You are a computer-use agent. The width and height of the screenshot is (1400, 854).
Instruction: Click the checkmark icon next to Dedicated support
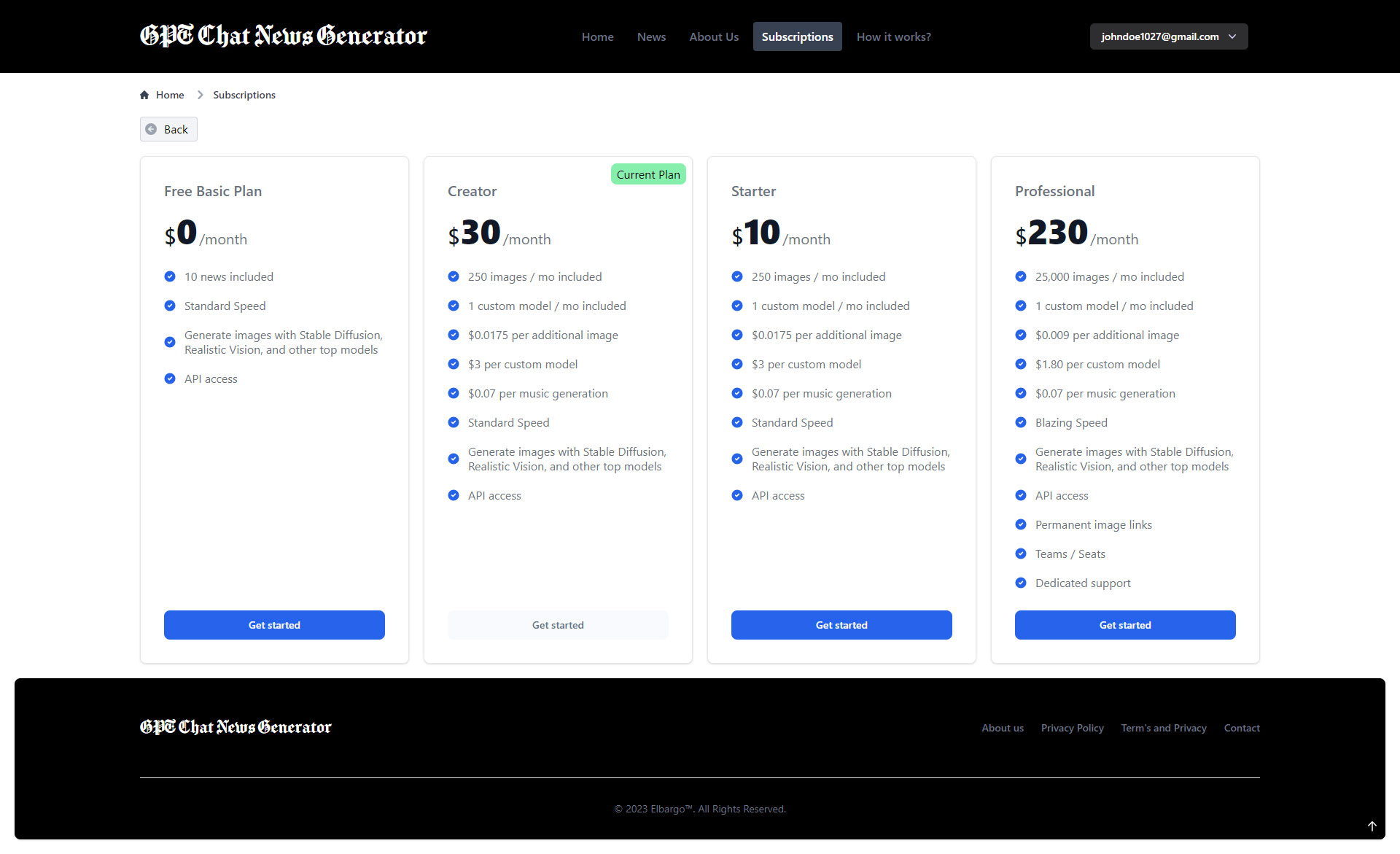coord(1021,583)
